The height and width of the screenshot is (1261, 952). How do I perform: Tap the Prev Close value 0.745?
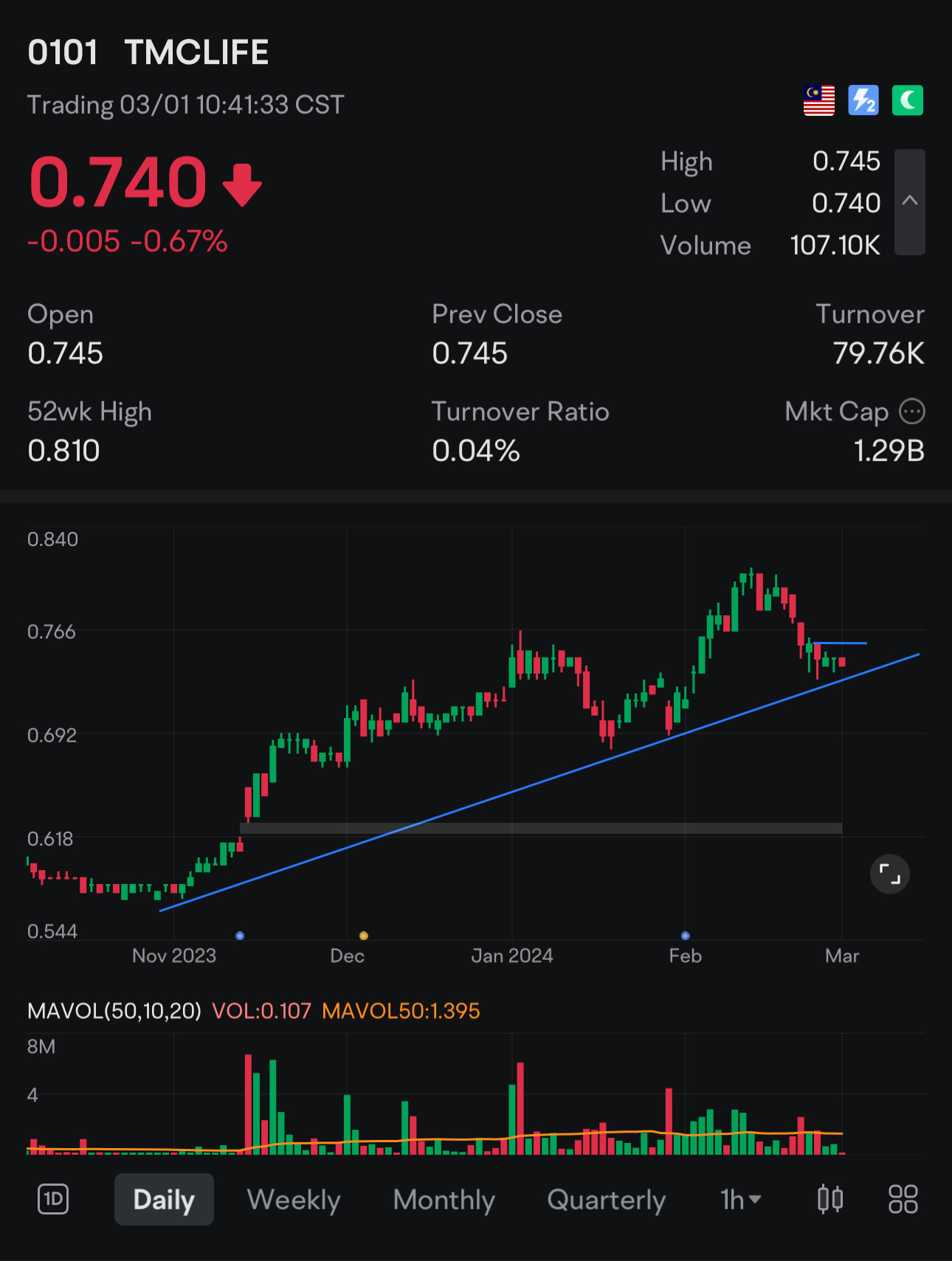(x=469, y=353)
